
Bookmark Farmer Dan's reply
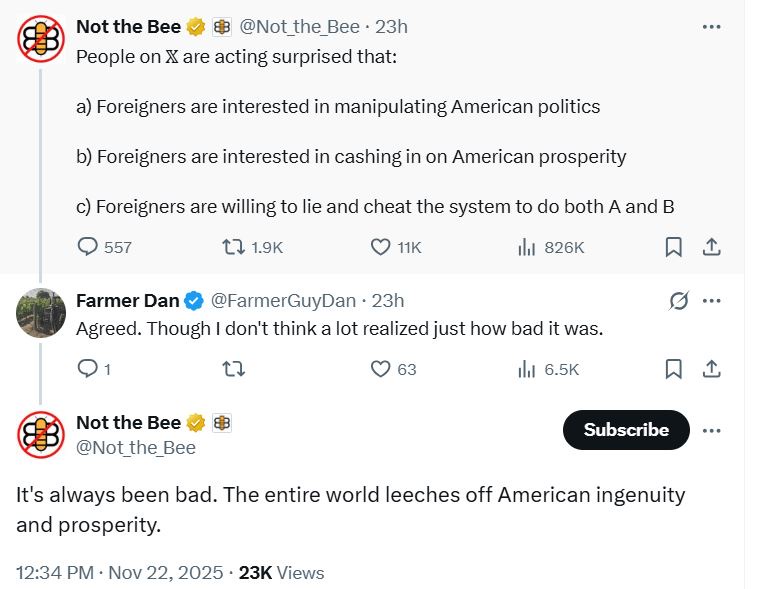674,369
